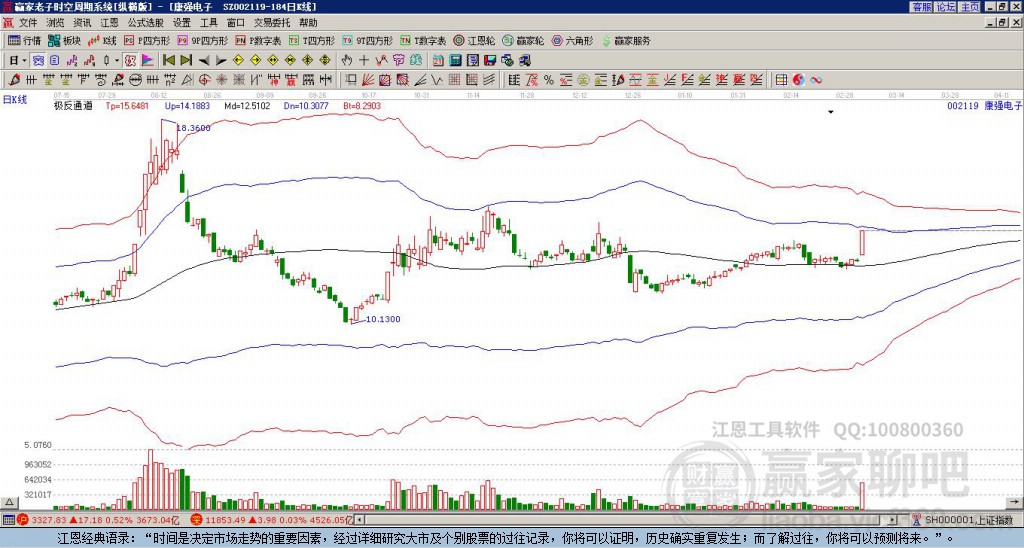
Task: Click the 主页 homepage button
Action: [970, 7]
